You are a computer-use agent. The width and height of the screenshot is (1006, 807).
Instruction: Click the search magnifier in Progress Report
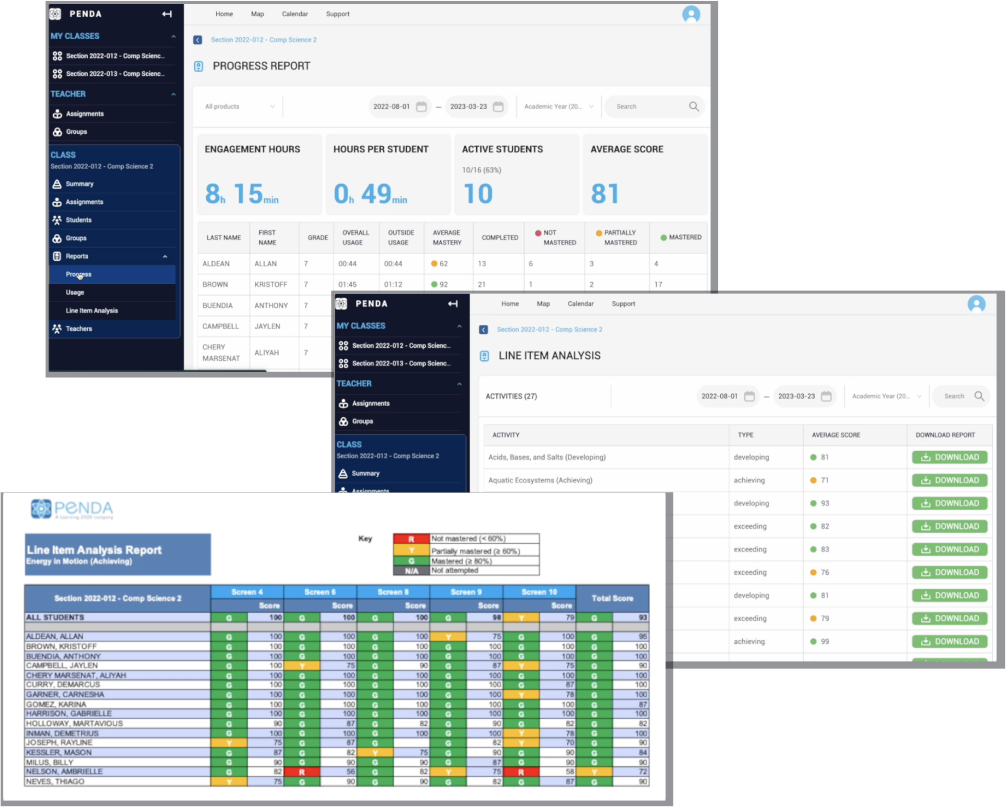pos(694,106)
